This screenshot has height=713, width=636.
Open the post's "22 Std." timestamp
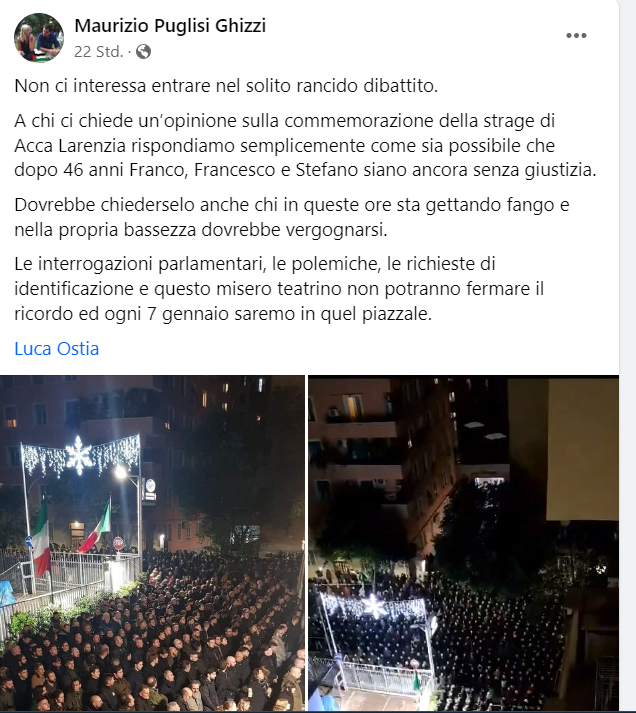click(x=99, y=52)
